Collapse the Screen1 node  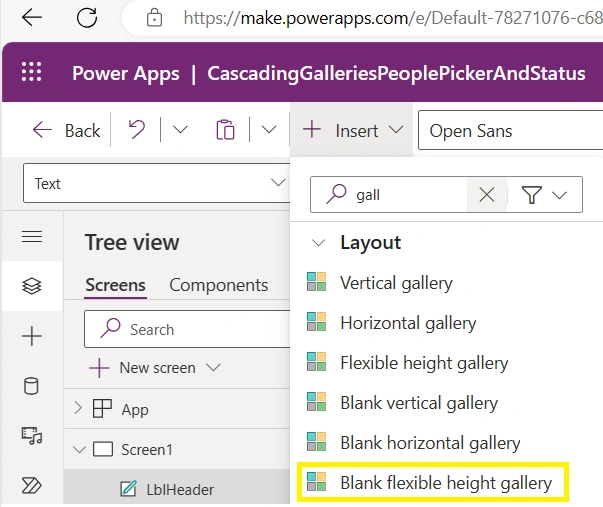pos(79,449)
